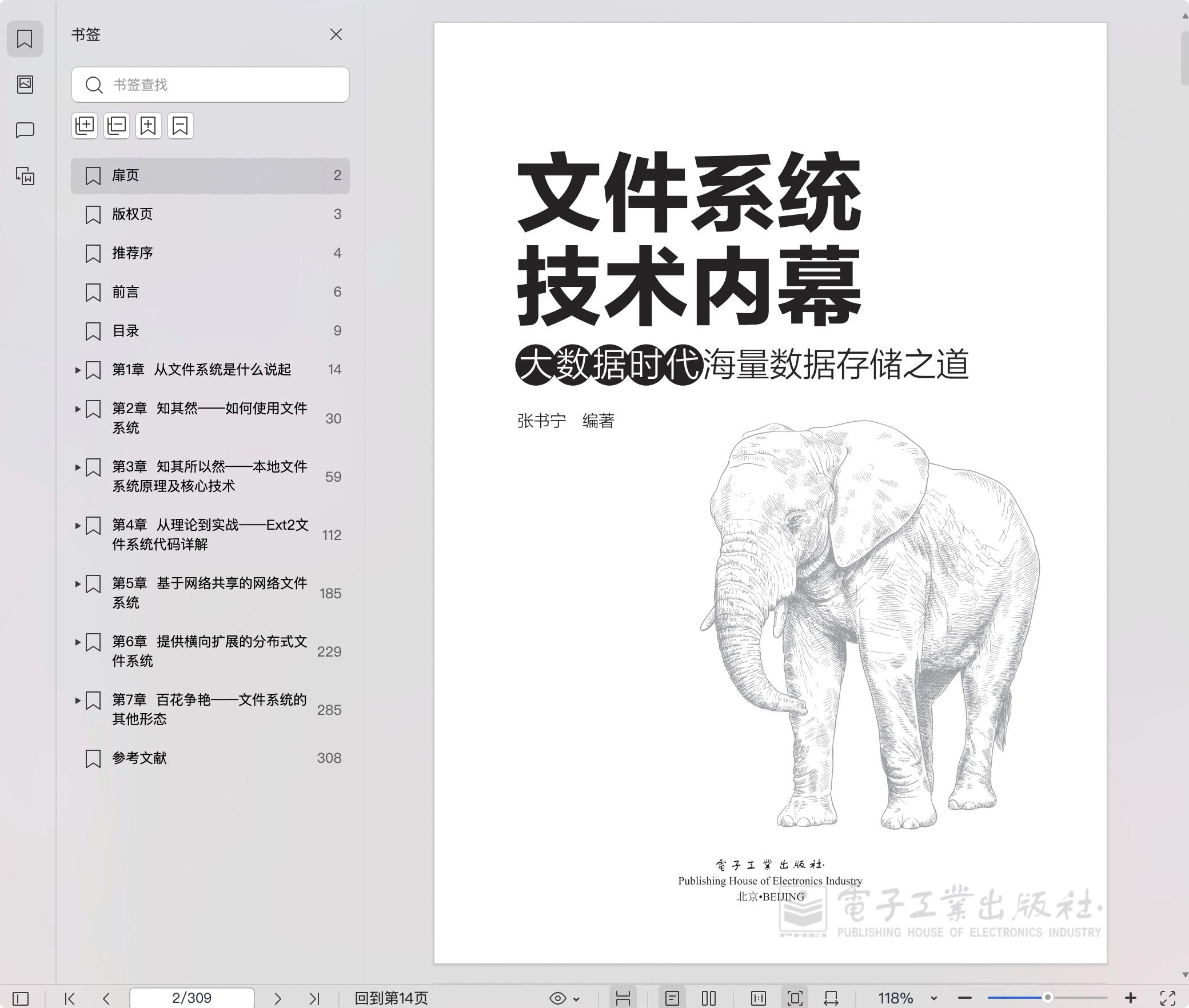Image resolution: width=1189 pixels, height=1008 pixels.
Task: Enable single-page view mode
Action: tap(672, 998)
